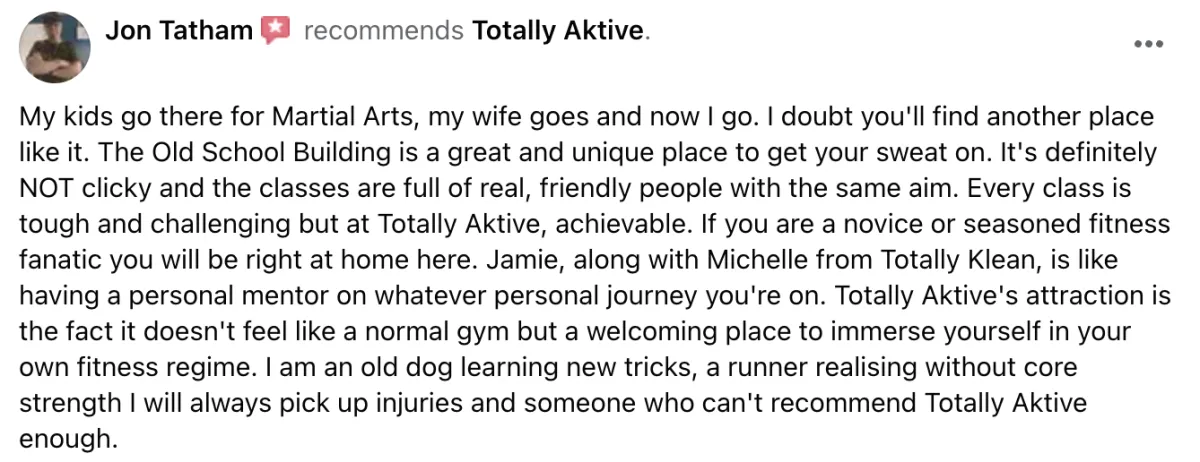
Task: Click the red recommendation star badge
Action: click(x=275, y=31)
